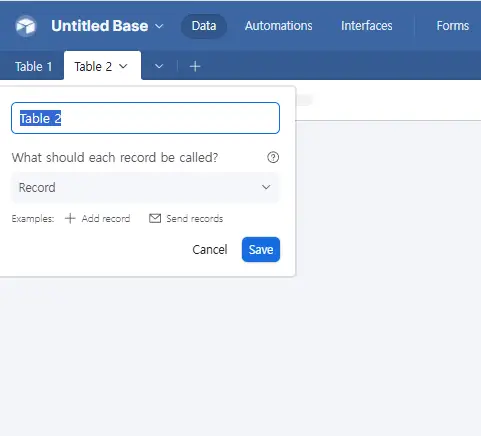Click the envelope icon beside Send records
This screenshot has width=481, height=436.
(155, 218)
